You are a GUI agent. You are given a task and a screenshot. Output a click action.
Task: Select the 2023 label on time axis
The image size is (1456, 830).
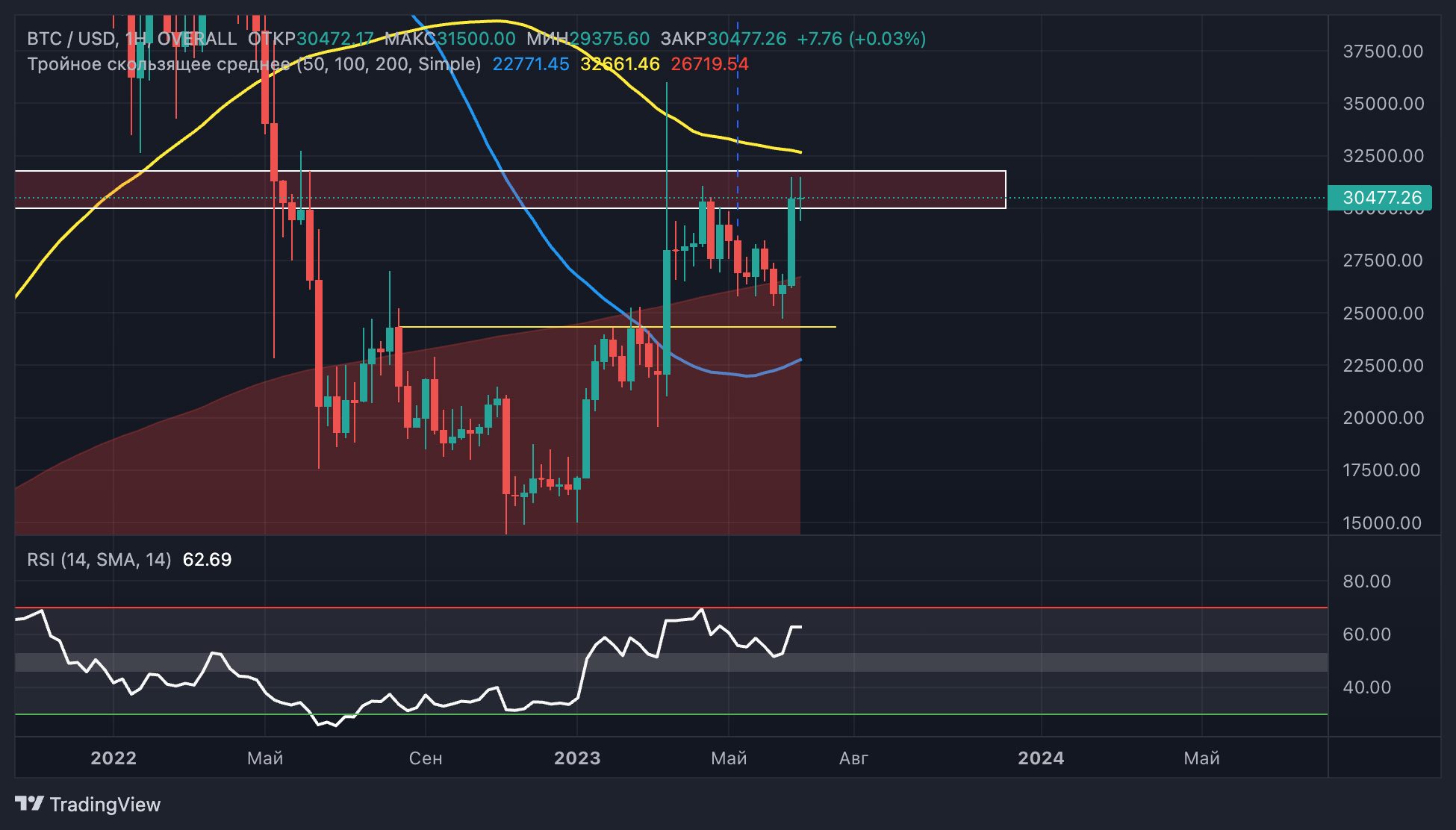tap(576, 758)
